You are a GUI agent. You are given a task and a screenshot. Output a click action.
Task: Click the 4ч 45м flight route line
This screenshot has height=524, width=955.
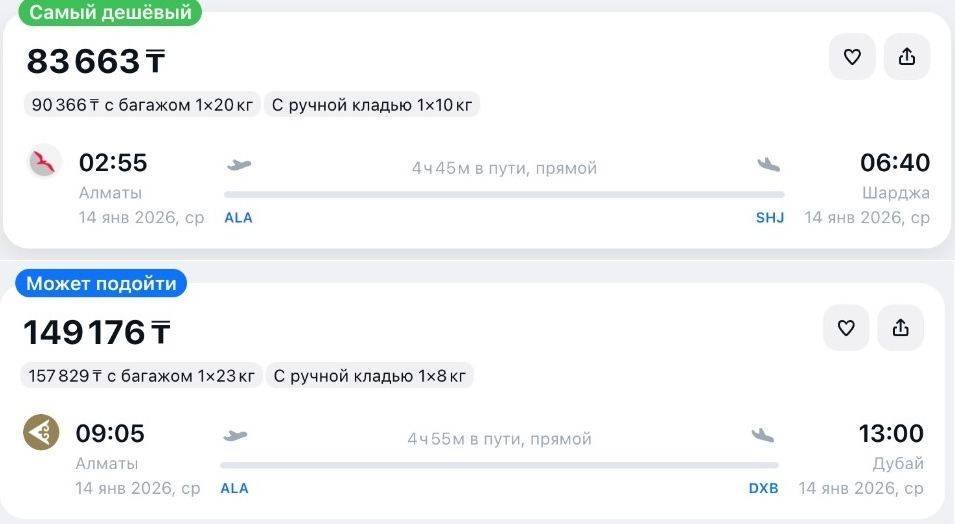504,194
